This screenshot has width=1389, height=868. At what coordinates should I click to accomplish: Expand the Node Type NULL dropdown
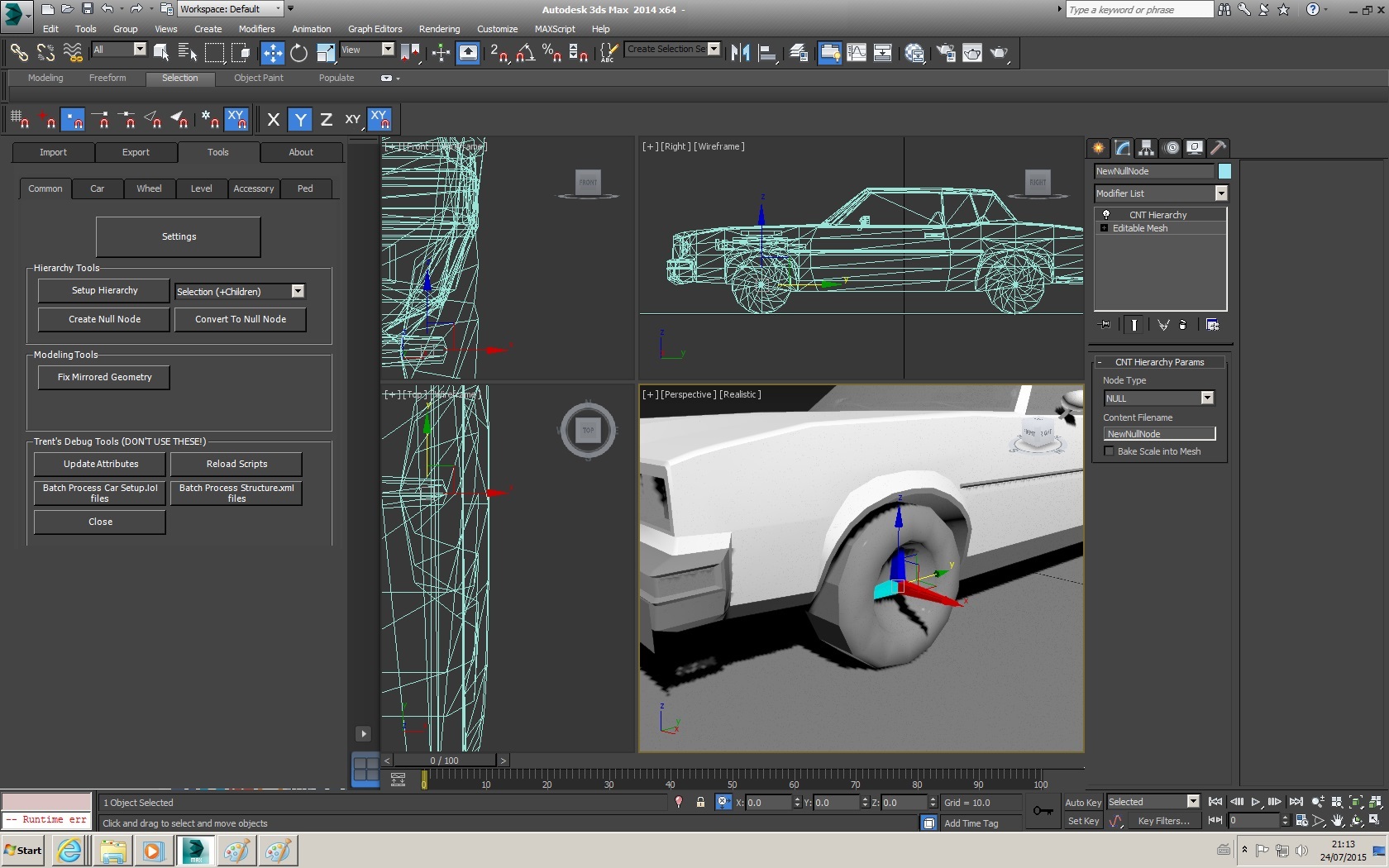(1206, 398)
